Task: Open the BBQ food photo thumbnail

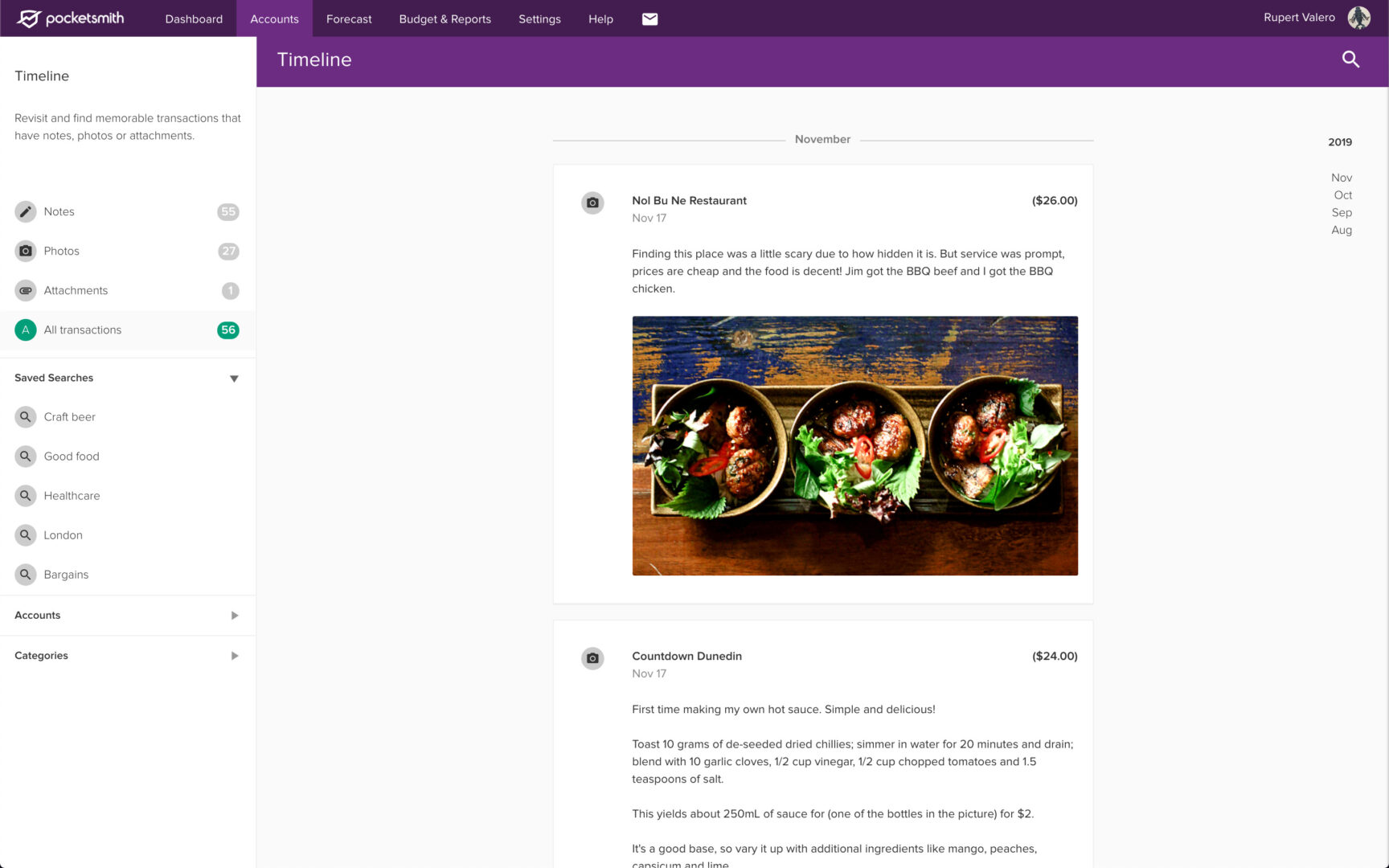Action: coord(854,446)
